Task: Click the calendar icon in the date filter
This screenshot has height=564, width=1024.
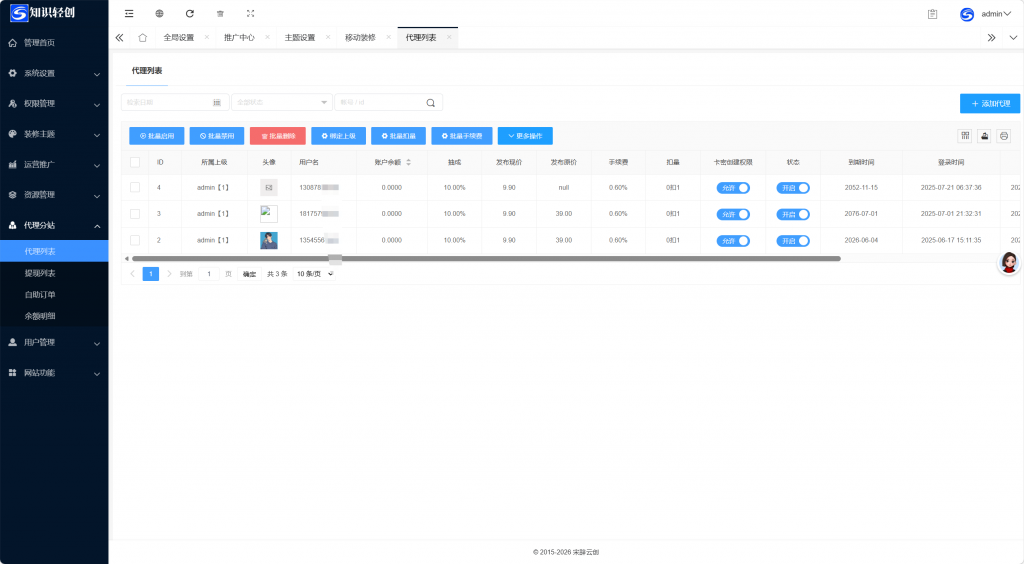Action: 217,102
